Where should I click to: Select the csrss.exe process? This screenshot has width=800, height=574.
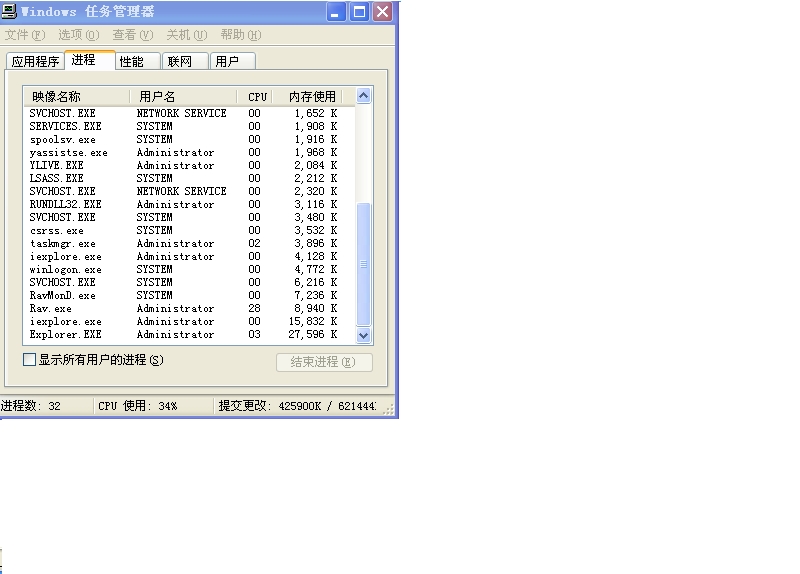(189, 230)
